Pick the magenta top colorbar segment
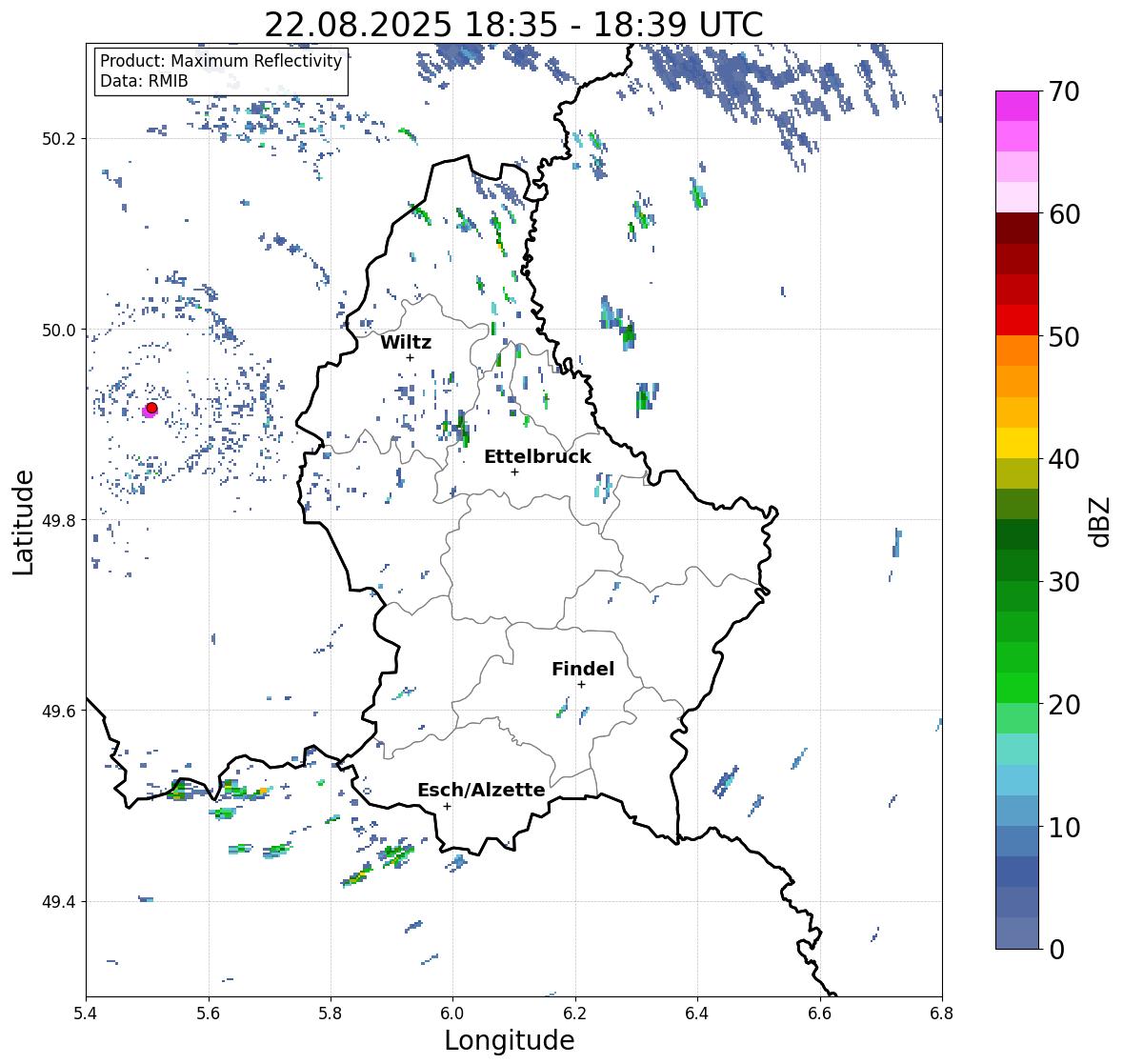 tap(1017, 106)
